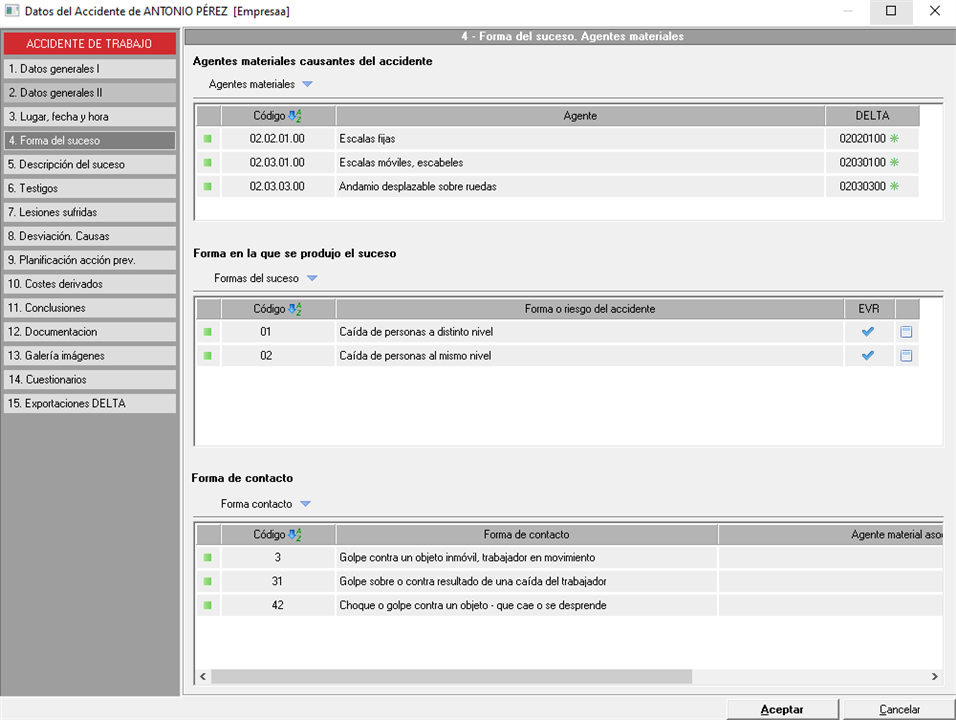Toggle EVR checkmark for Caída a distinto nivel

[x=868, y=332]
